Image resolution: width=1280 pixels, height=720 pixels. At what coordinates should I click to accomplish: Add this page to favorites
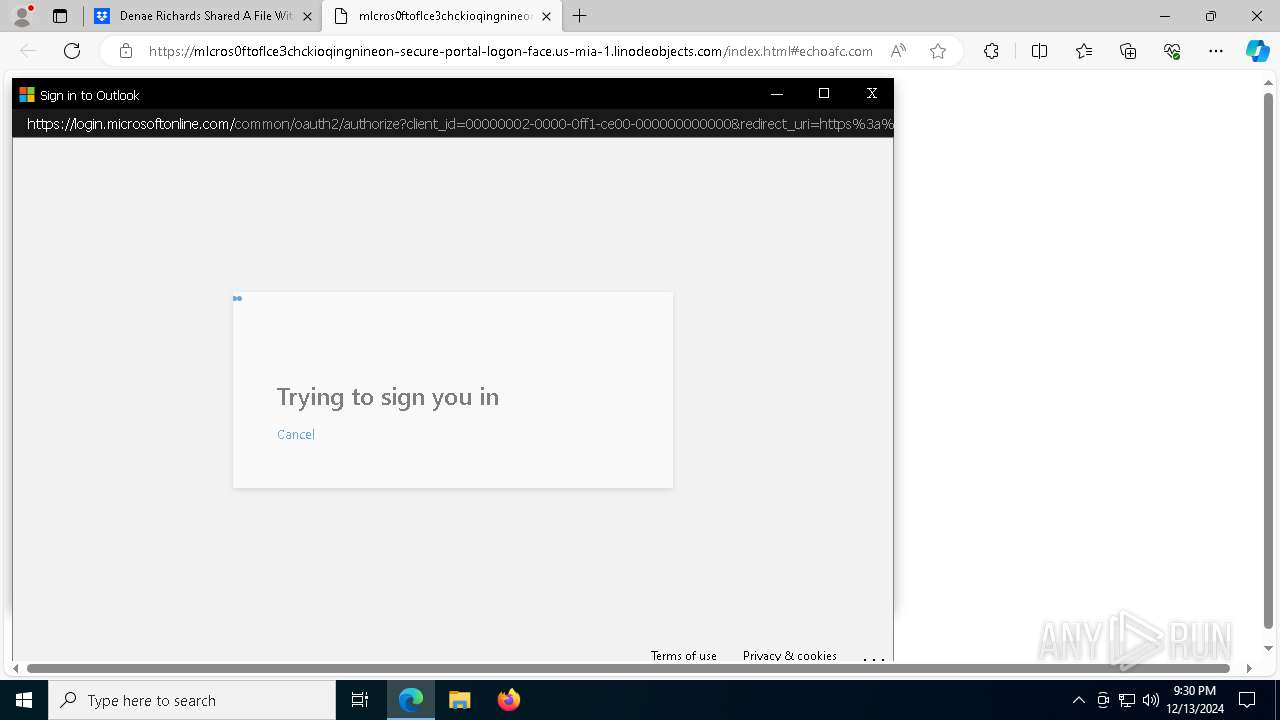point(938,51)
